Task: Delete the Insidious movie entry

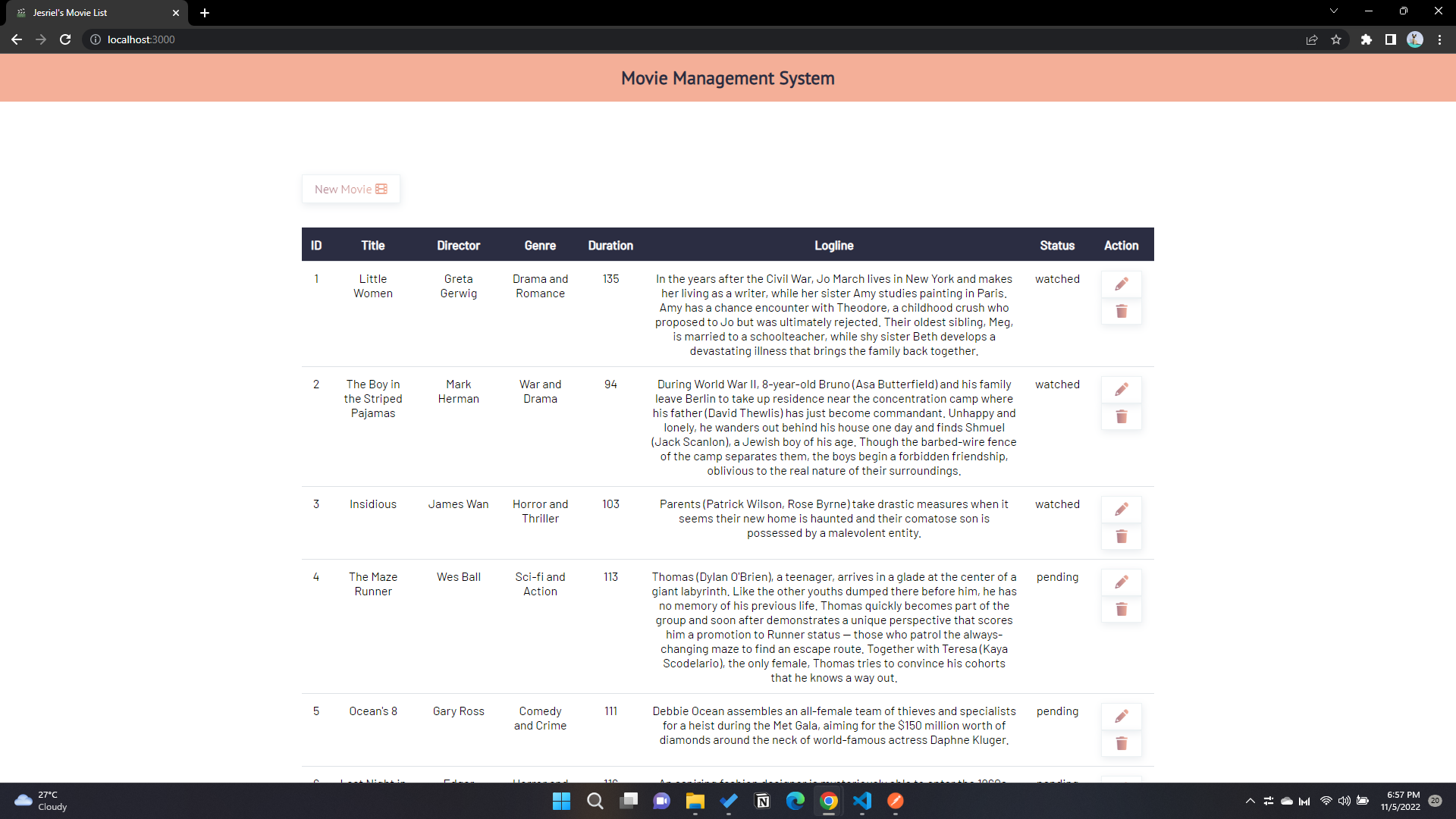Action: [x=1122, y=536]
